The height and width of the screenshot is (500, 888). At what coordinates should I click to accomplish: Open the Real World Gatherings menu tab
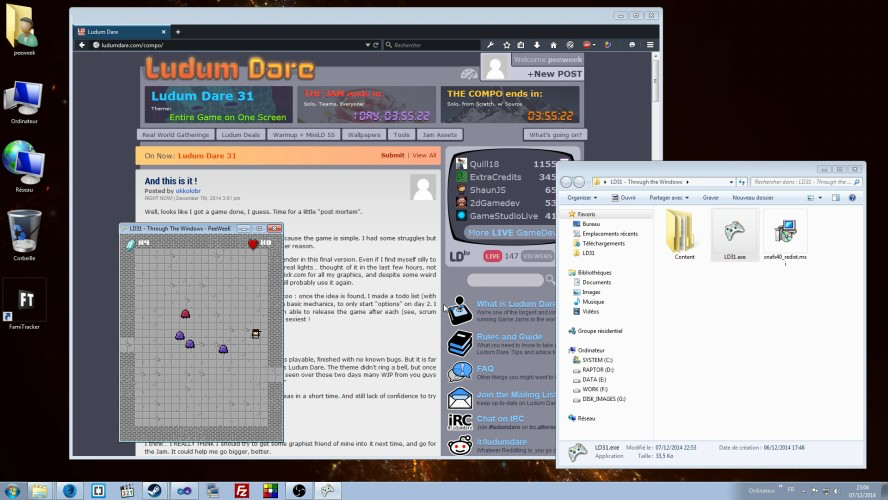(x=176, y=135)
